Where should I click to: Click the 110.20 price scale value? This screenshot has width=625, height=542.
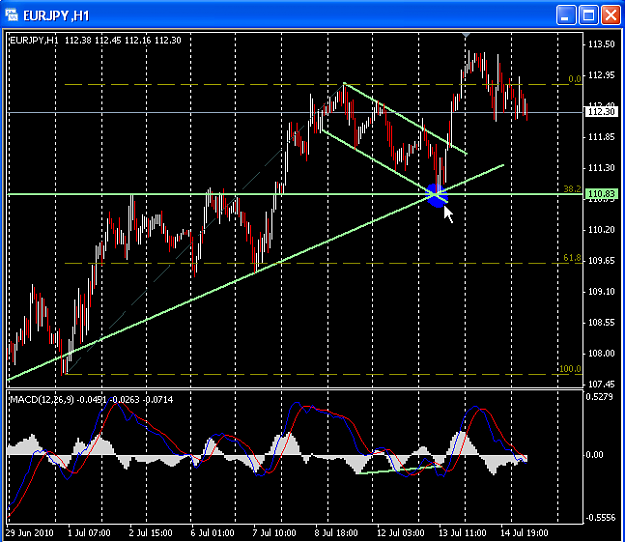(x=601, y=230)
